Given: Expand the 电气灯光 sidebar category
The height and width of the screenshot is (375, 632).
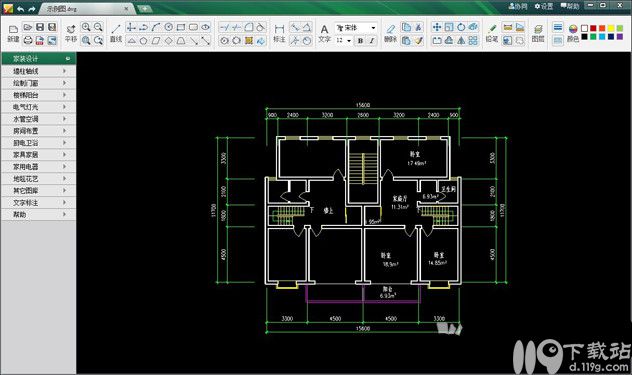Looking at the screenshot, I should tap(39, 107).
